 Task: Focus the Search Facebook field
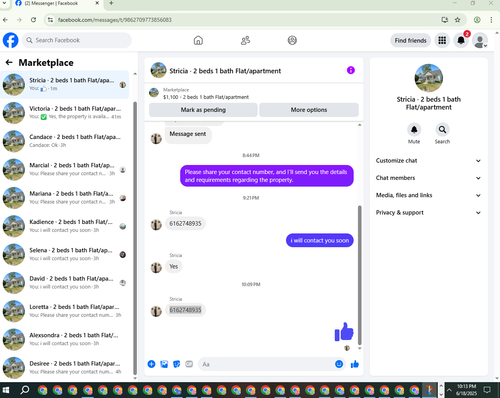click(77, 40)
